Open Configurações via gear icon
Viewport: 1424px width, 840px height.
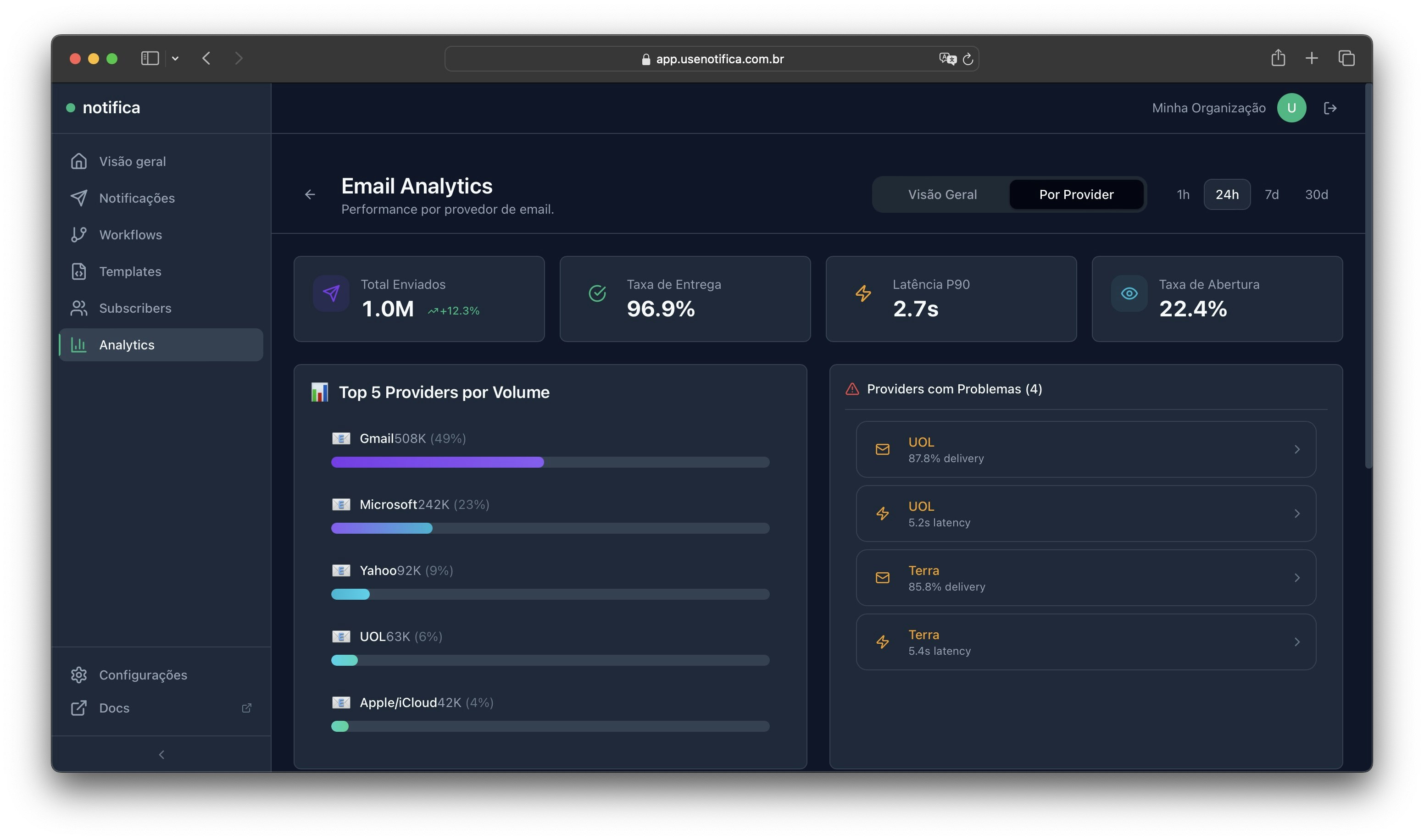point(79,675)
